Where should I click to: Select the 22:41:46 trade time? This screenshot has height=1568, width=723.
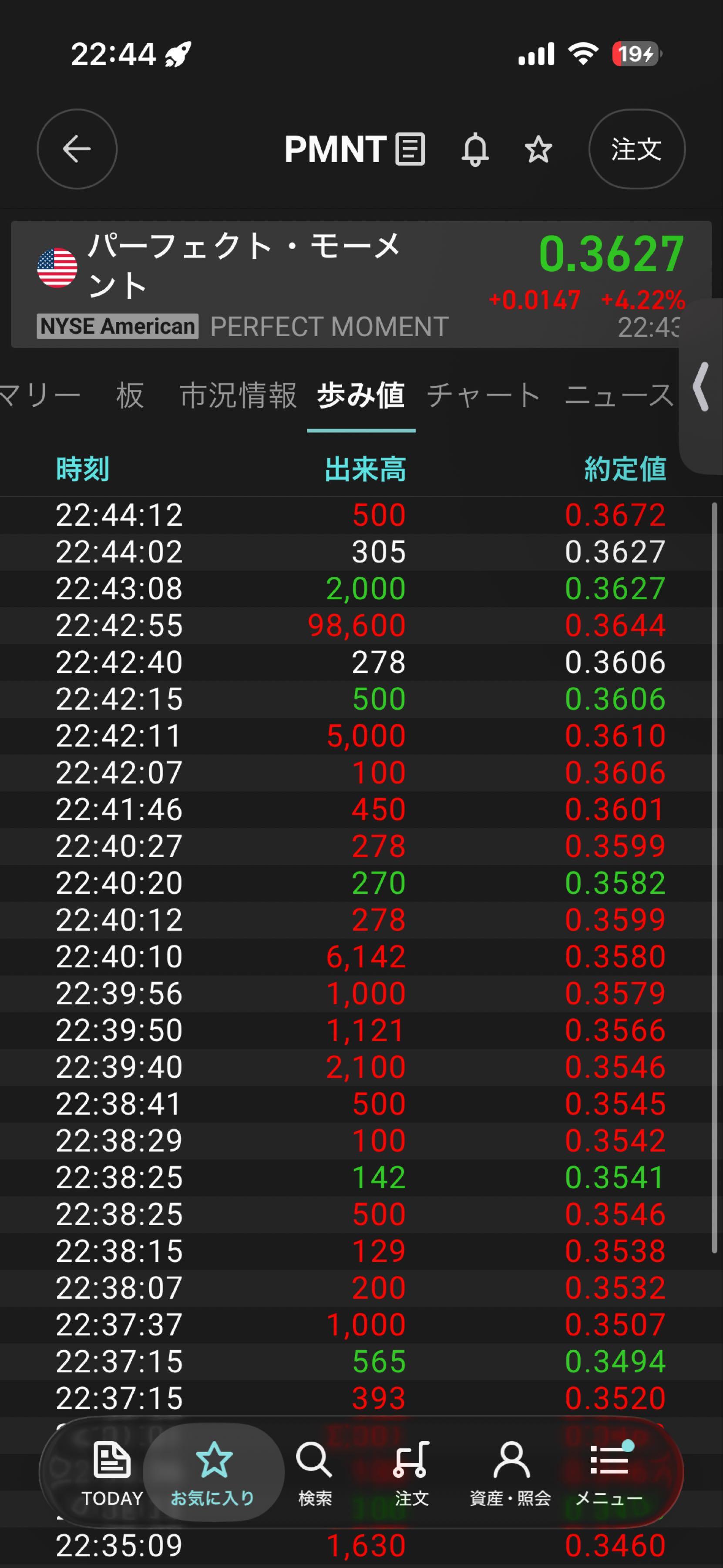[119, 809]
